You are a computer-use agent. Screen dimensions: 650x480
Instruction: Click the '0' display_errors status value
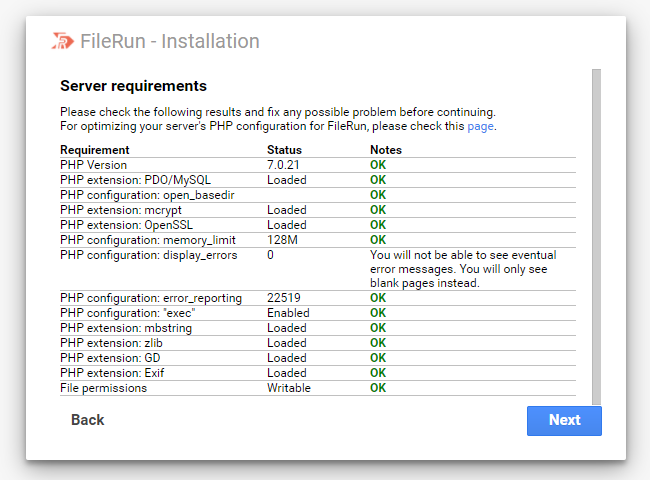click(x=270, y=255)
